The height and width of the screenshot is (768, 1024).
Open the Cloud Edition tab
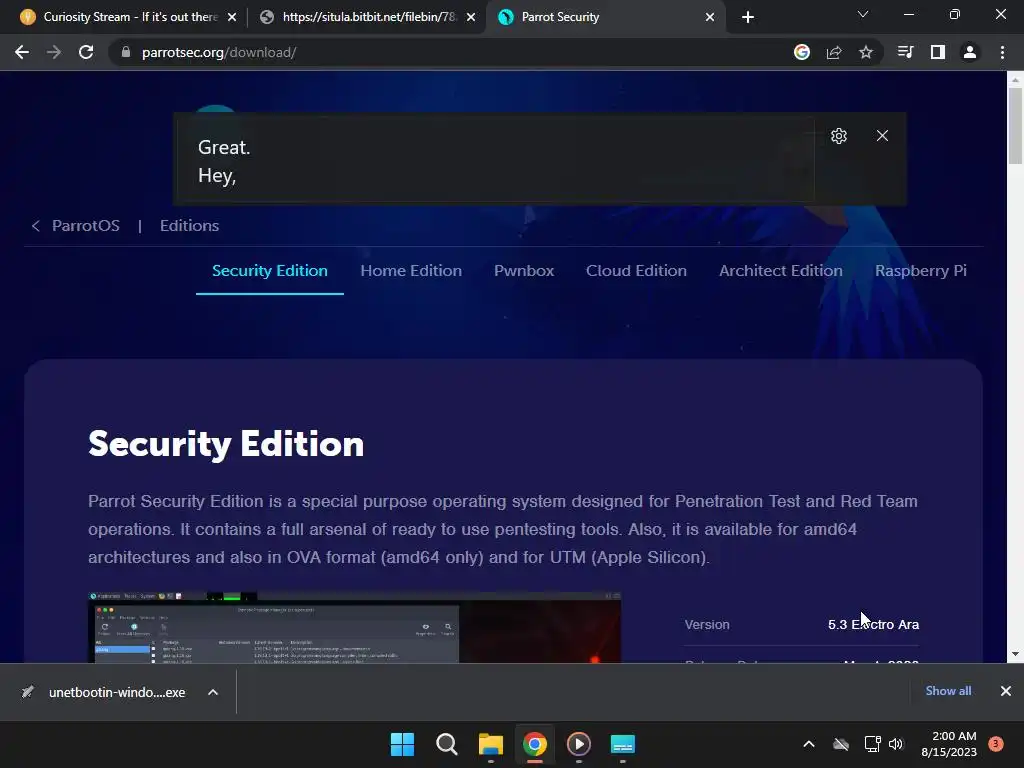click(x=636, y=270)
